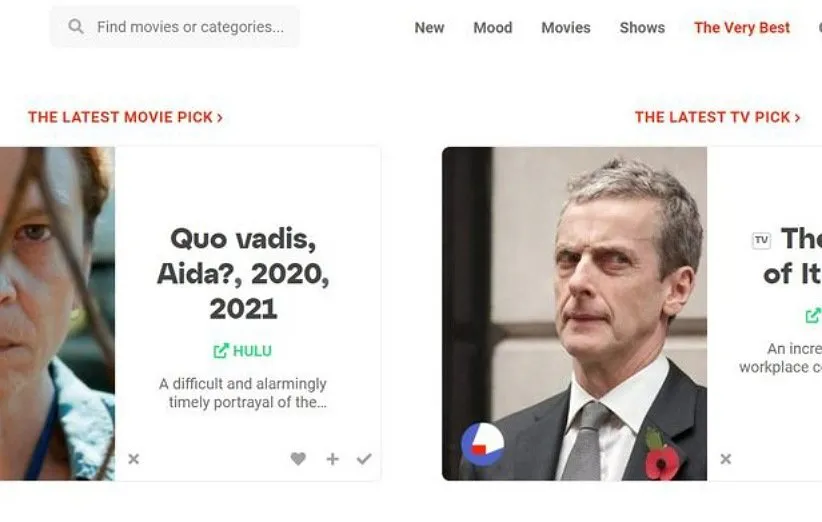
Task: Click the TV badge icon on the show card
Action: pos(761,241)
